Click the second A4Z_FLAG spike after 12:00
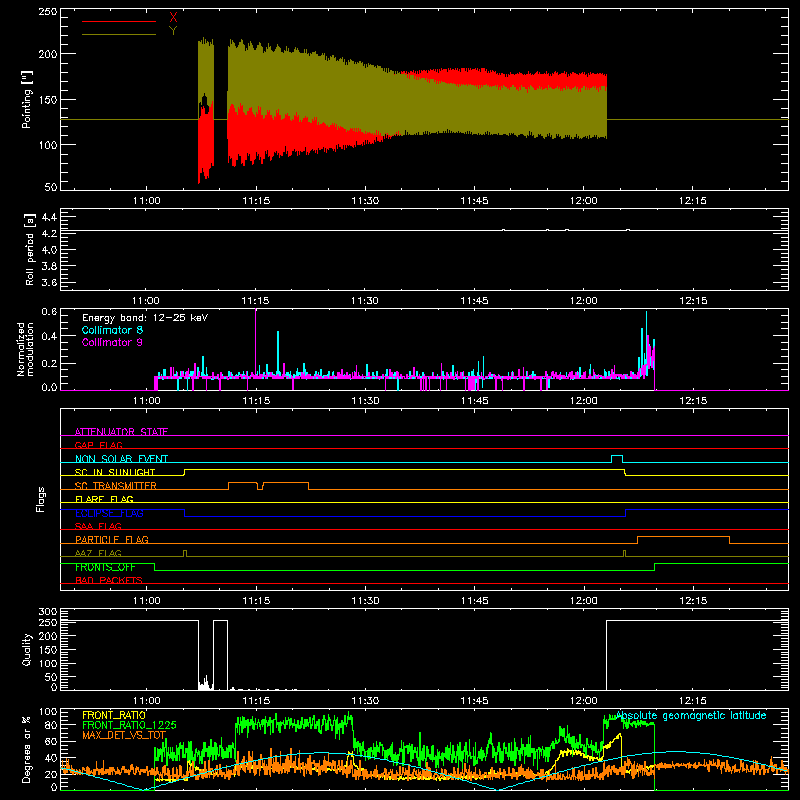 (624, 553)
